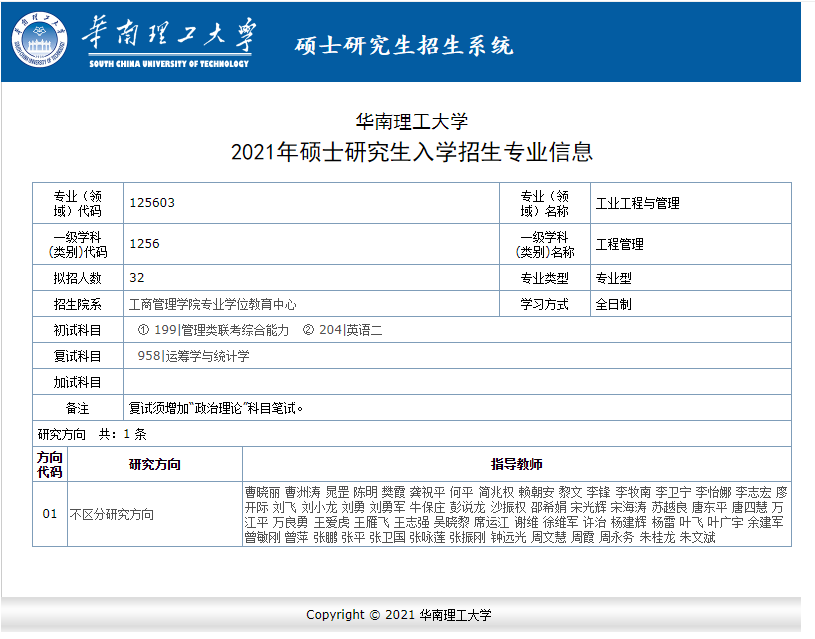Select the 专业型 value cell

click(691, 278)
